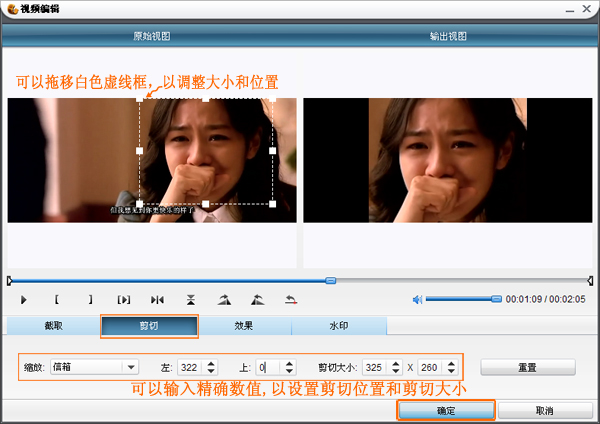Screen dimensions: 600x424
Task: Open the 缩放 dropdown showing 信箱
Action: (94, 367)
